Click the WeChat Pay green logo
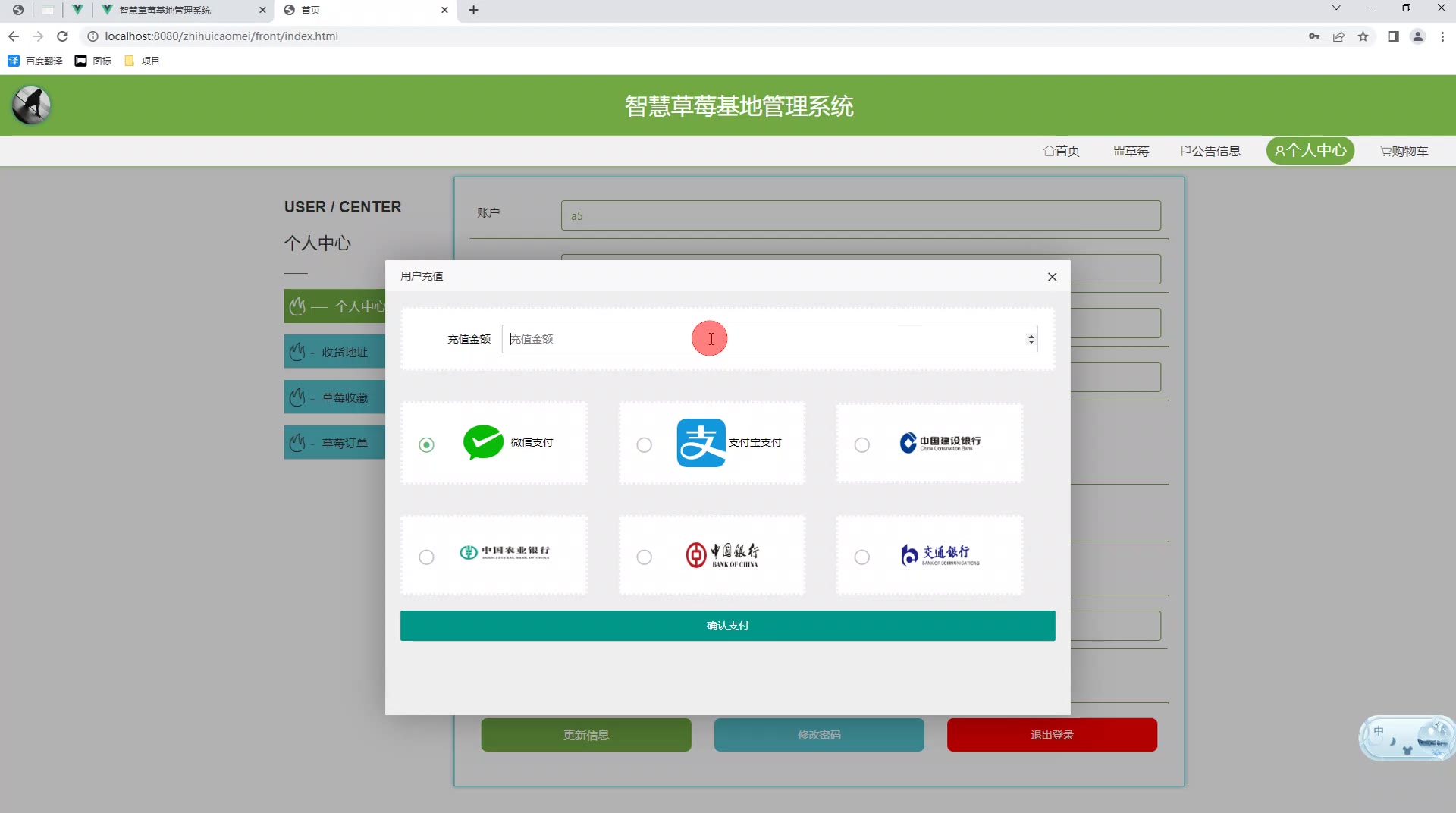The image size is (1456, 813). pos(483,442)
